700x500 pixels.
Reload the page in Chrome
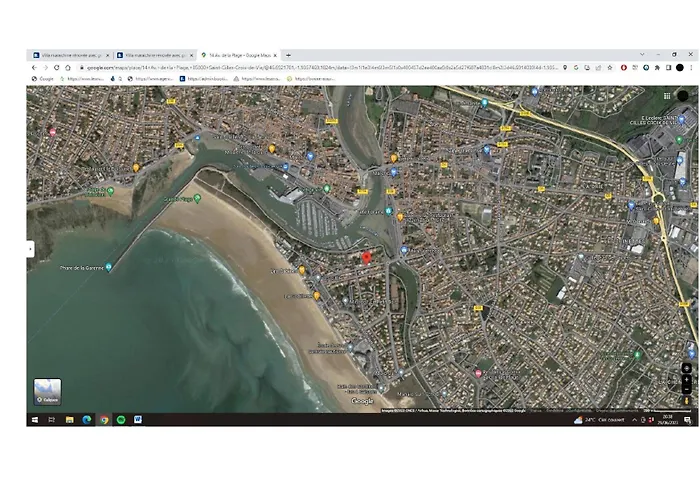[x=56, y=67]
